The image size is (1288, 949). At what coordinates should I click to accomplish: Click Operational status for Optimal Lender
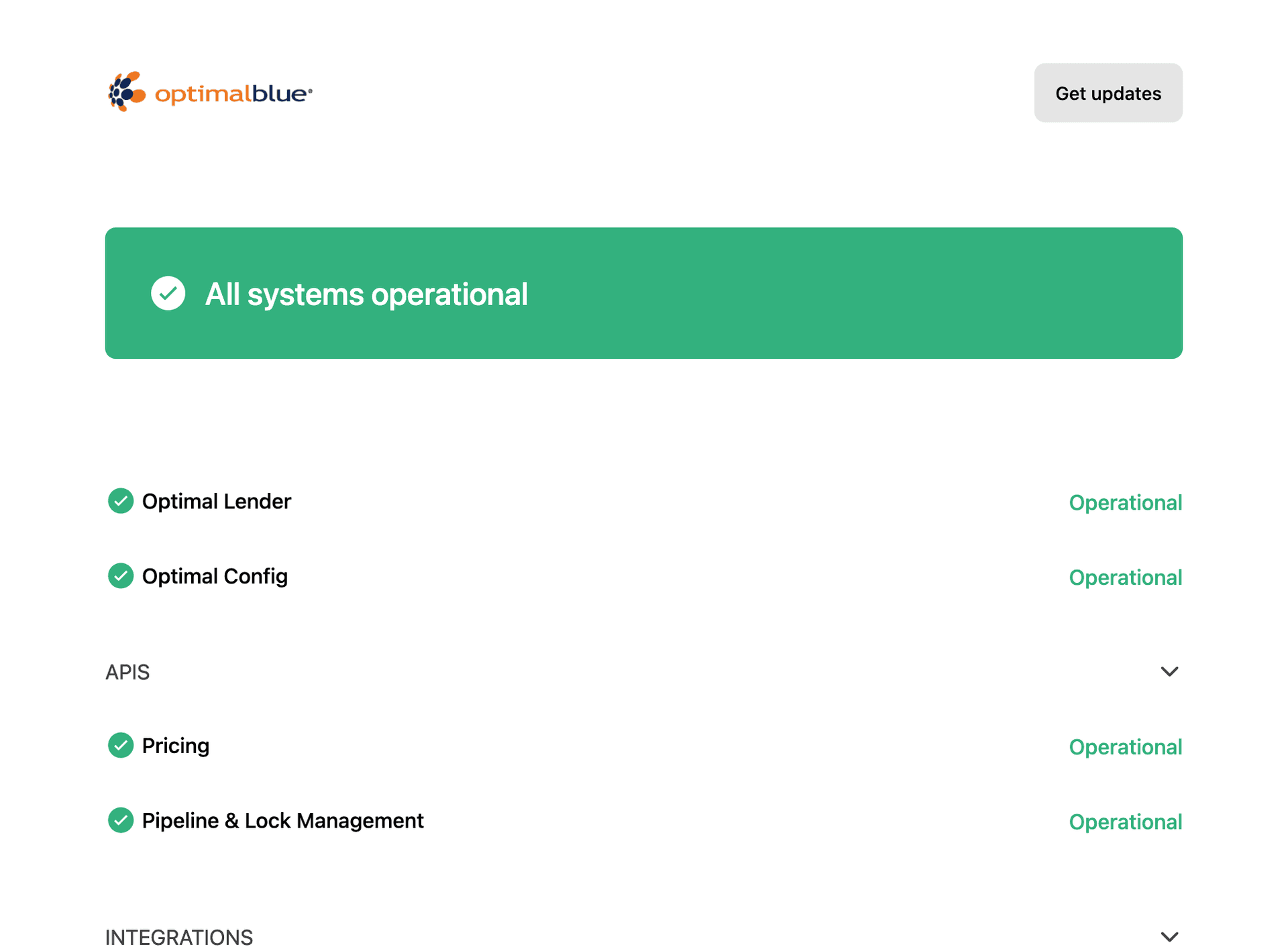1125,502
